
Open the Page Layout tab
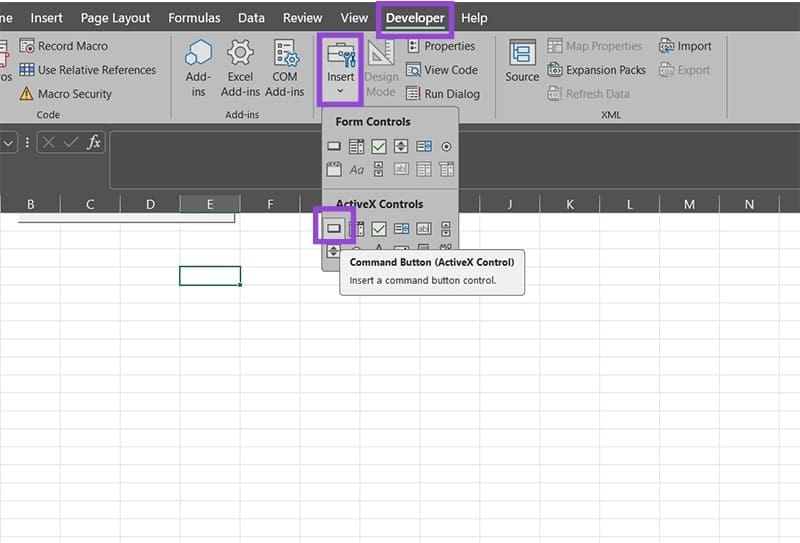(115, 18)
